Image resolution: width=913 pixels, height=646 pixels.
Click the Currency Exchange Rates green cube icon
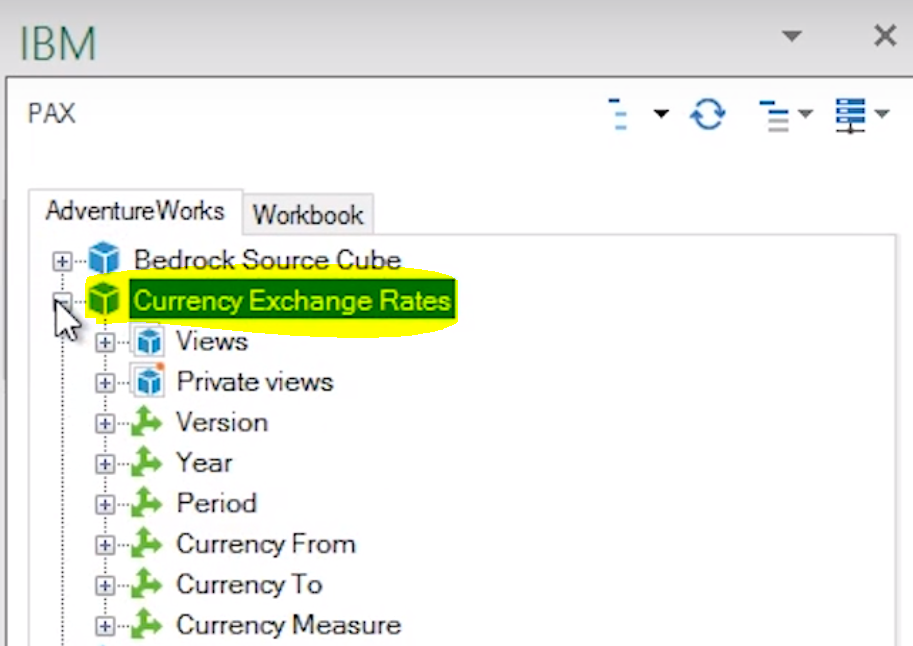(x=104, y=299)
